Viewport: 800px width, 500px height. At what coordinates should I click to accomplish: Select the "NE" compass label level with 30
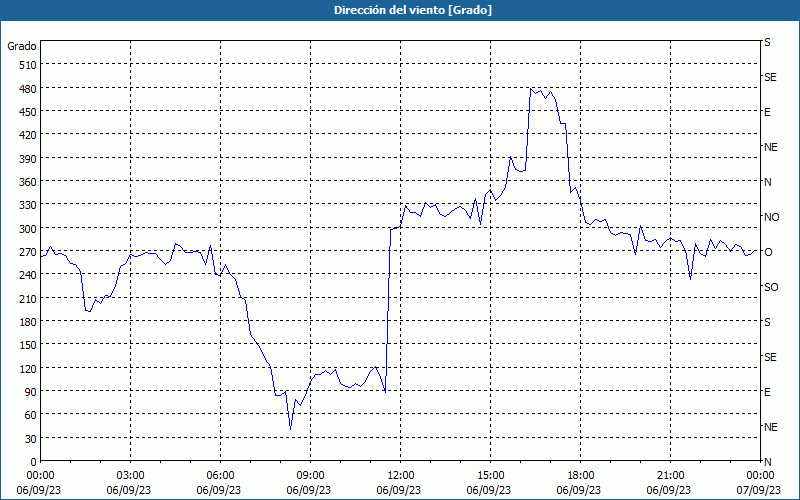(771, 427)
